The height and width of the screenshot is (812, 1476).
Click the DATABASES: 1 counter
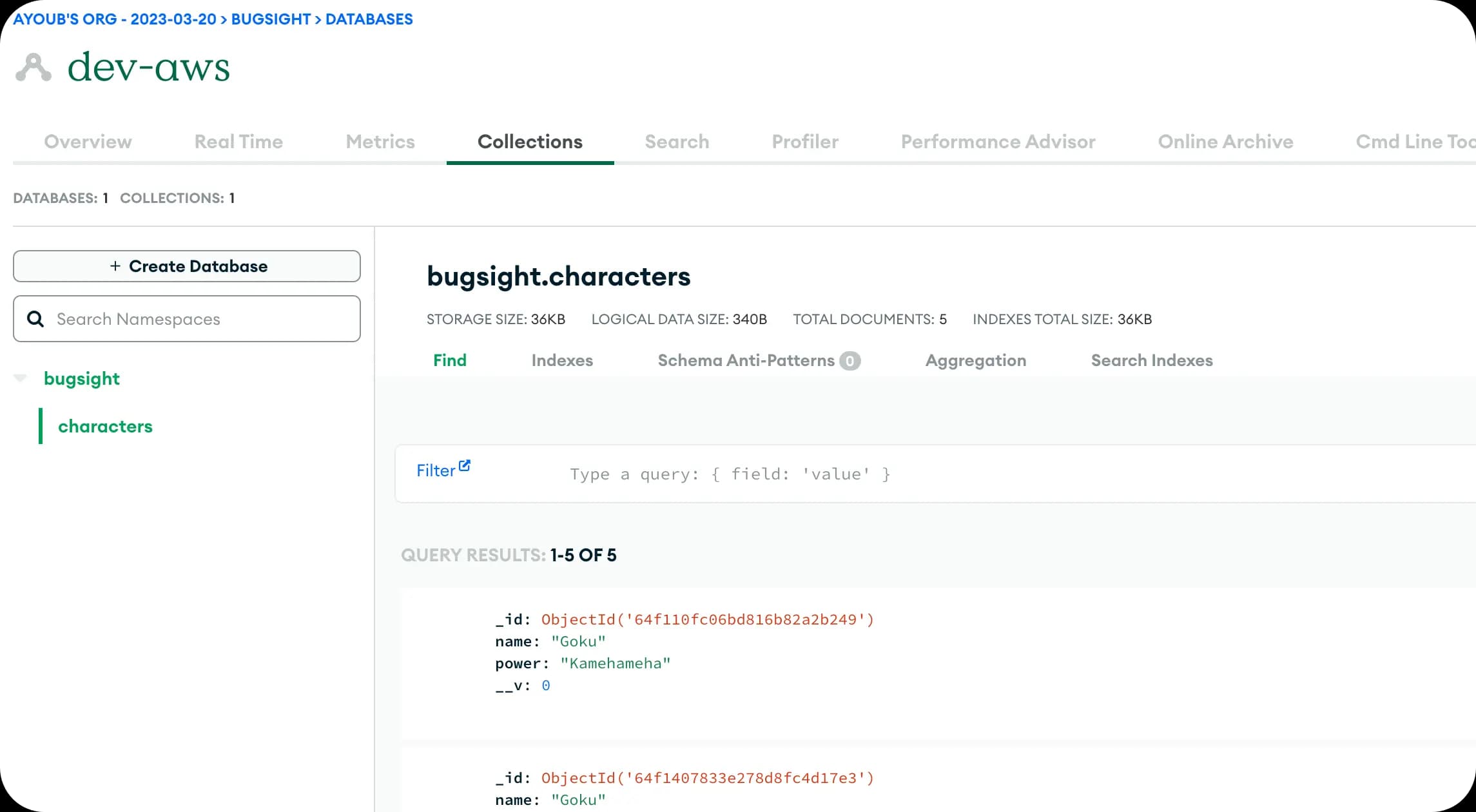(61, 198)
